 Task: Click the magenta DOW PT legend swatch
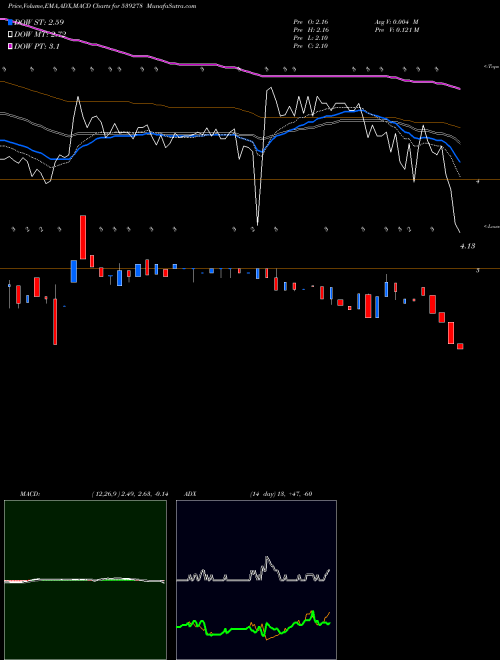coord(10,46)
